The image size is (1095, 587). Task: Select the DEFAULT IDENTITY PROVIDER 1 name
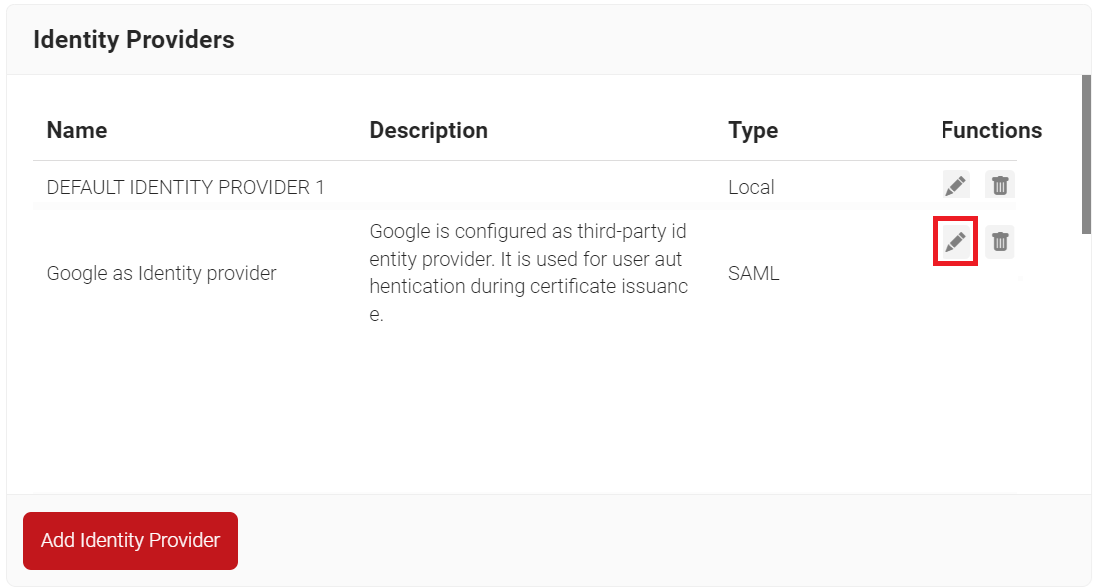pyautogui.click(x=185, y=187)
